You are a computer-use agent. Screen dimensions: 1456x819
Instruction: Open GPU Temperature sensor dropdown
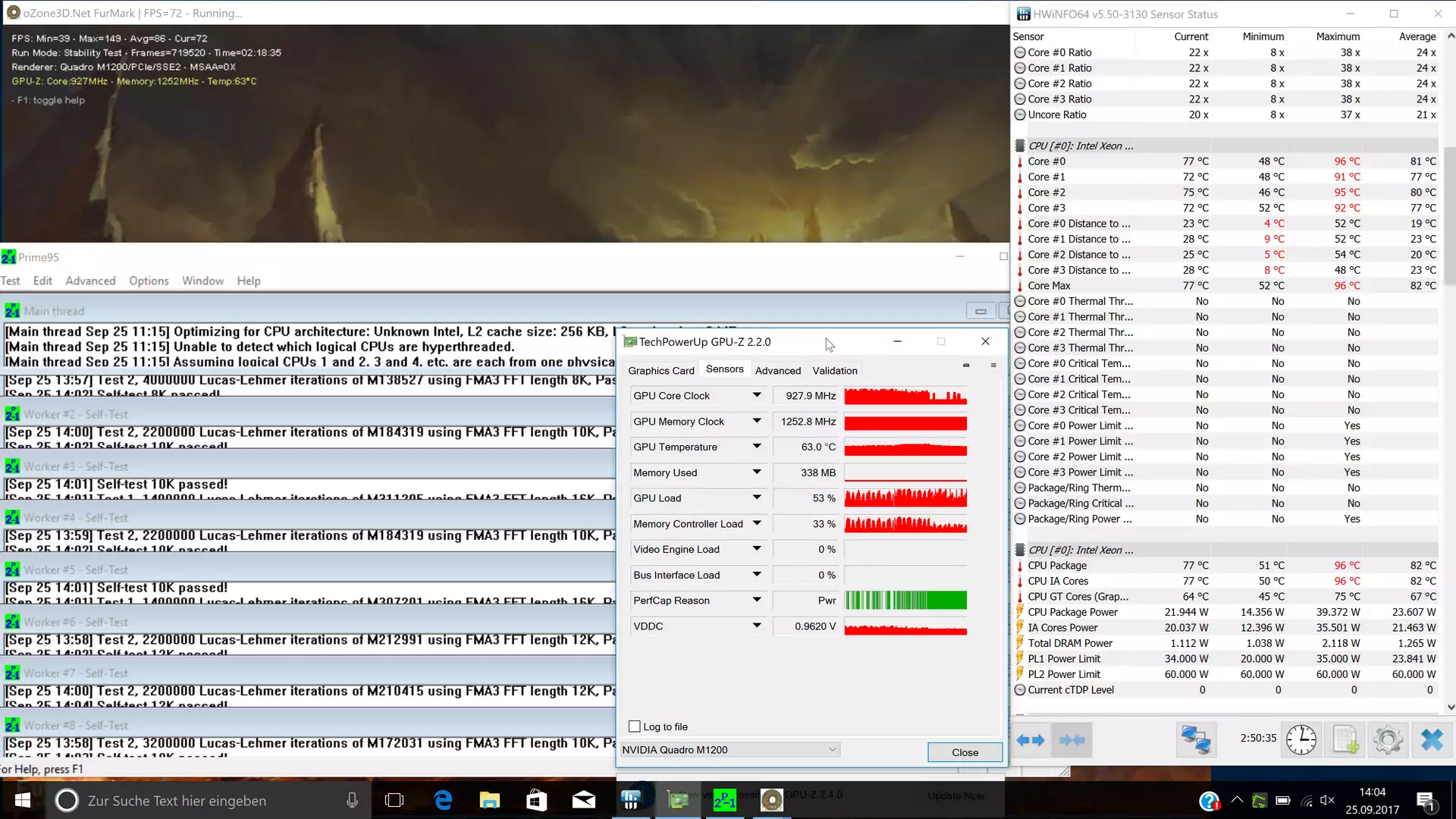[x=757, y=447]
